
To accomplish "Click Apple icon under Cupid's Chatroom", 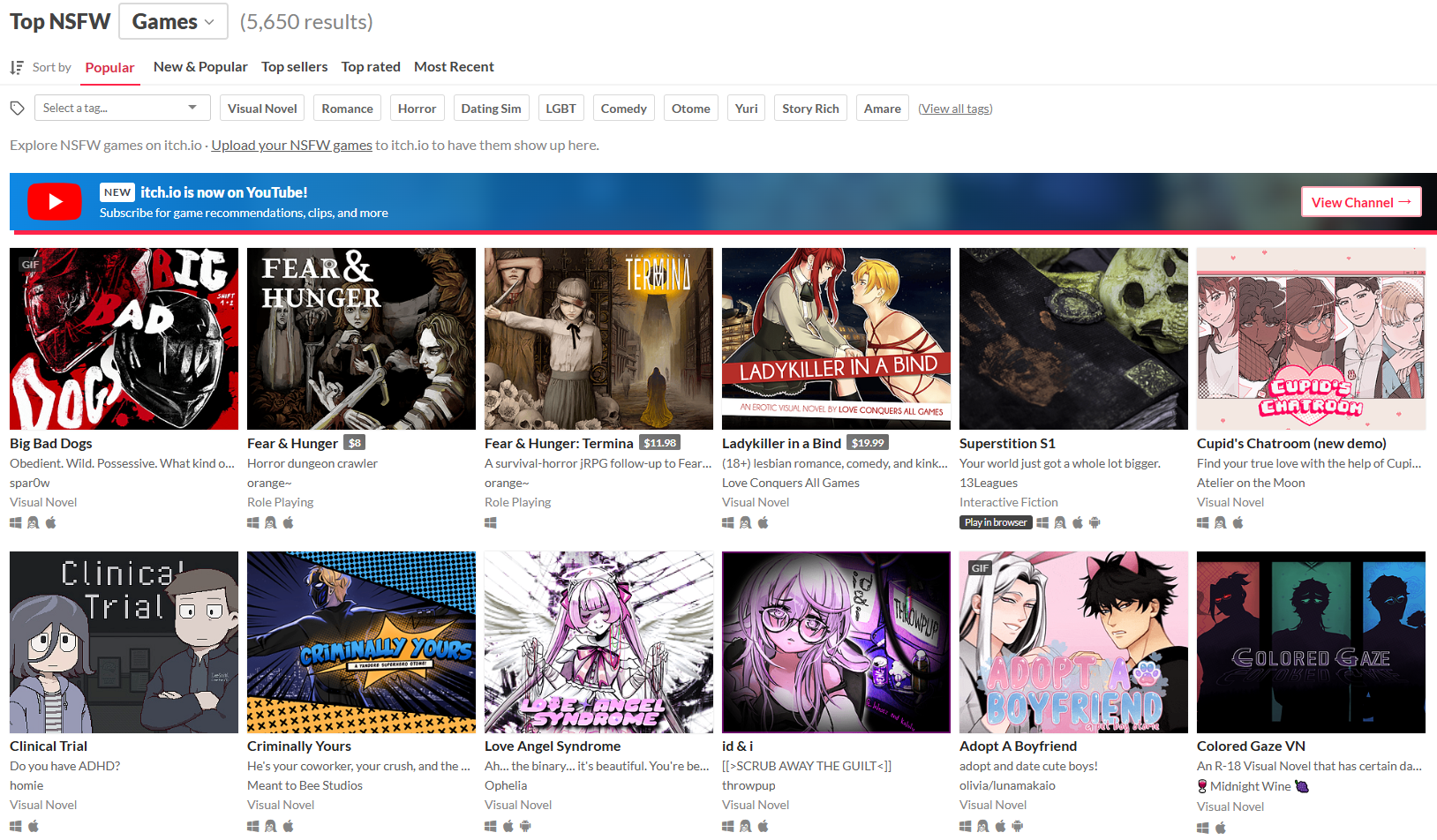I will [x=1238, y=522].
